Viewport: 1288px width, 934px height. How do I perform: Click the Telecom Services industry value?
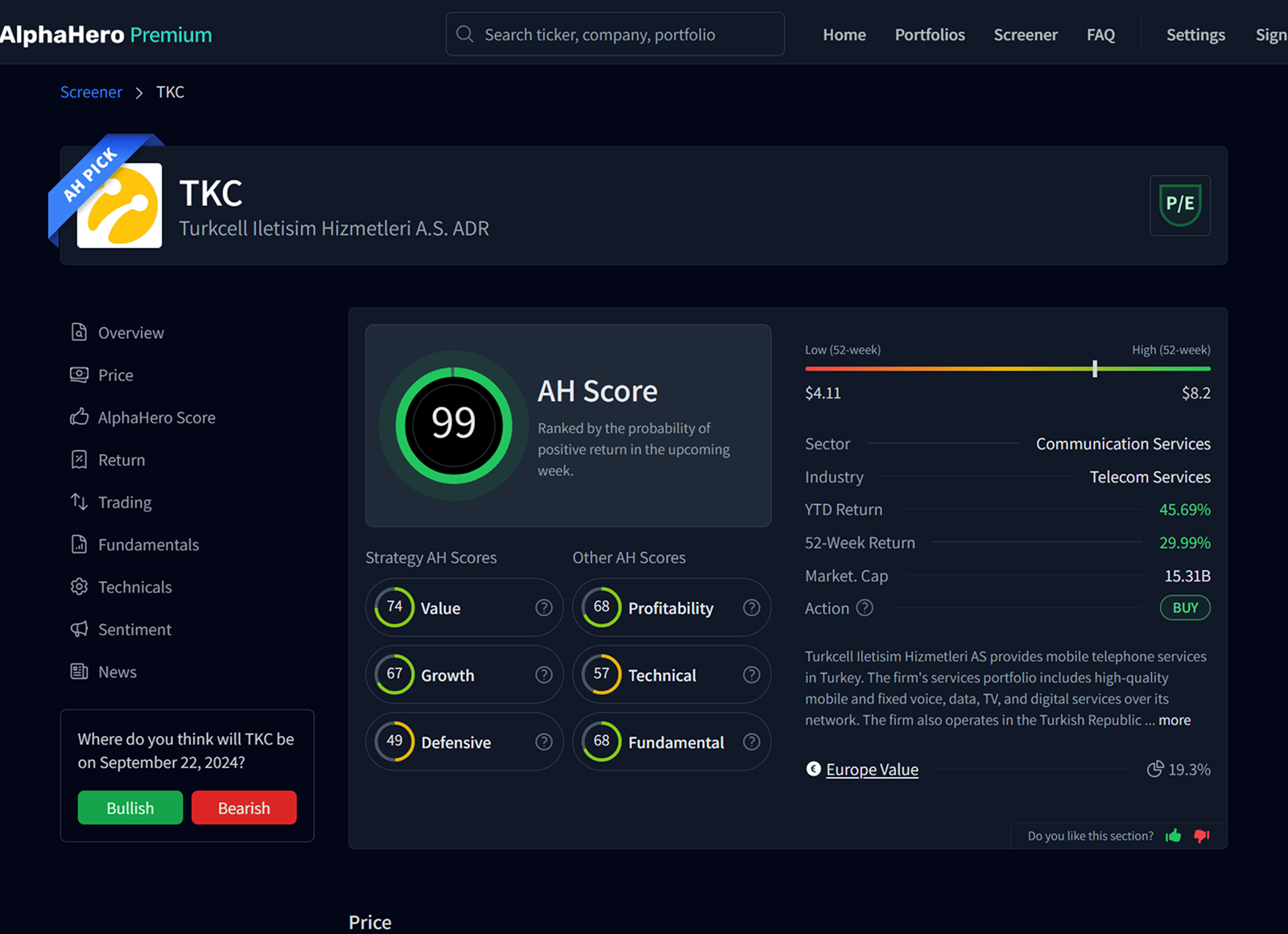coord(1150,477)
